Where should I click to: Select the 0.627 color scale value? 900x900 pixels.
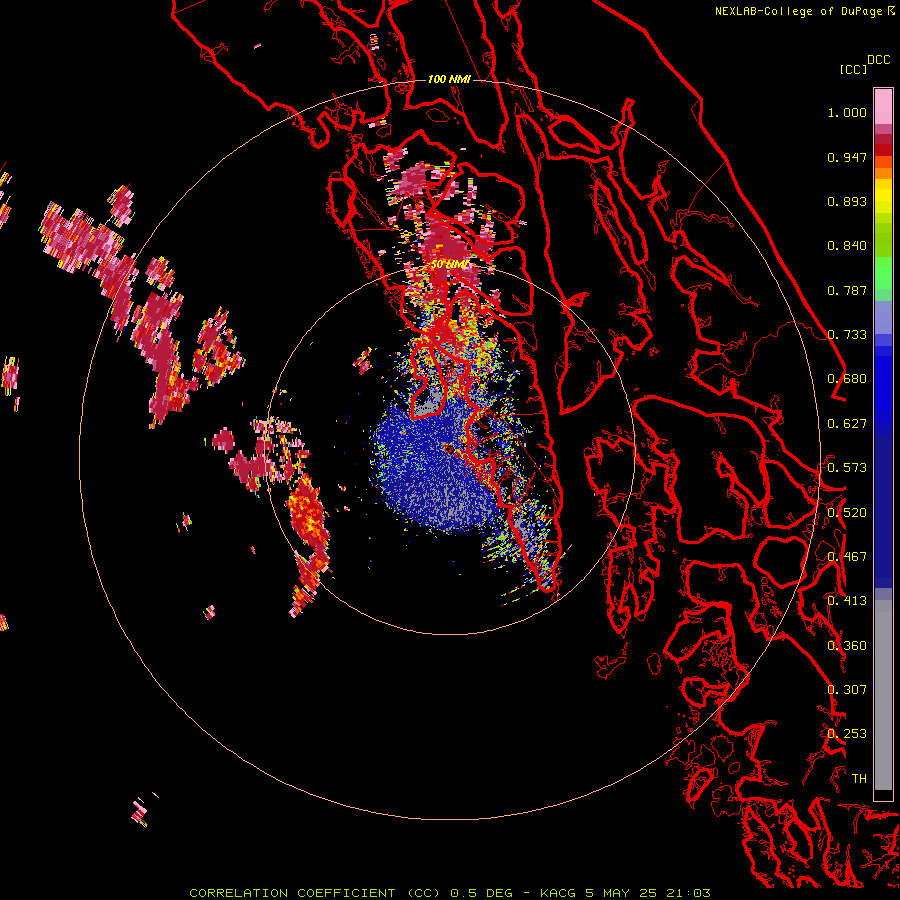847,424
